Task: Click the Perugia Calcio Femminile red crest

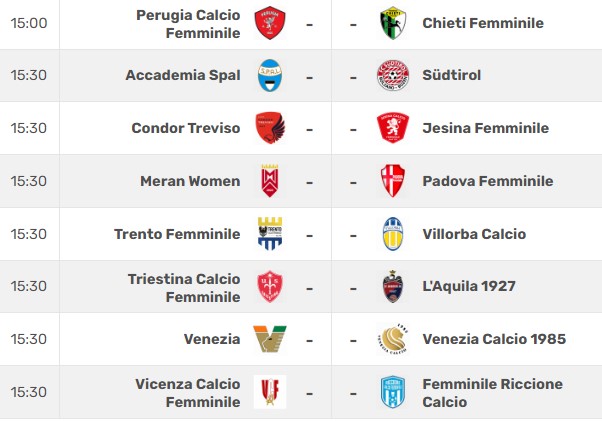Action: pos(270,23)
